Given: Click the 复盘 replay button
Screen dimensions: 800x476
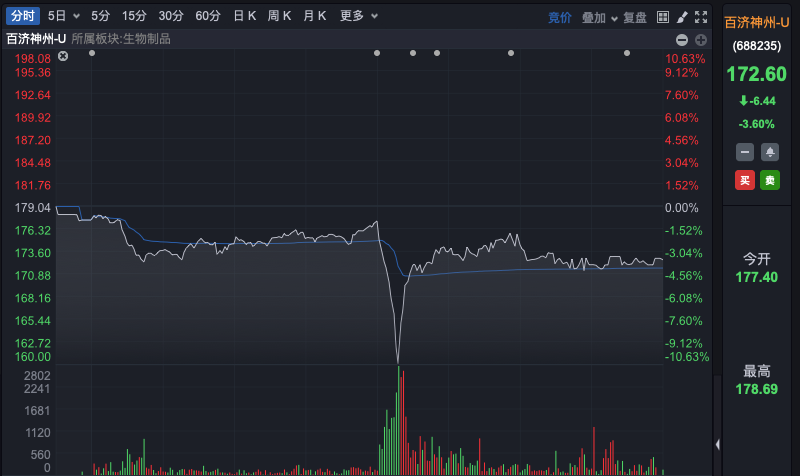Looking at the screenshot, I should pos(635,17).
